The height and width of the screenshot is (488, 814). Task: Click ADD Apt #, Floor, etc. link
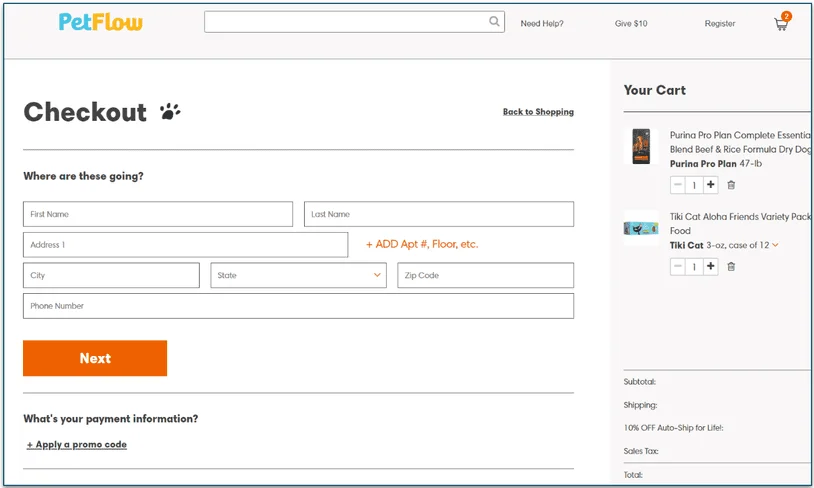(421, 244)
